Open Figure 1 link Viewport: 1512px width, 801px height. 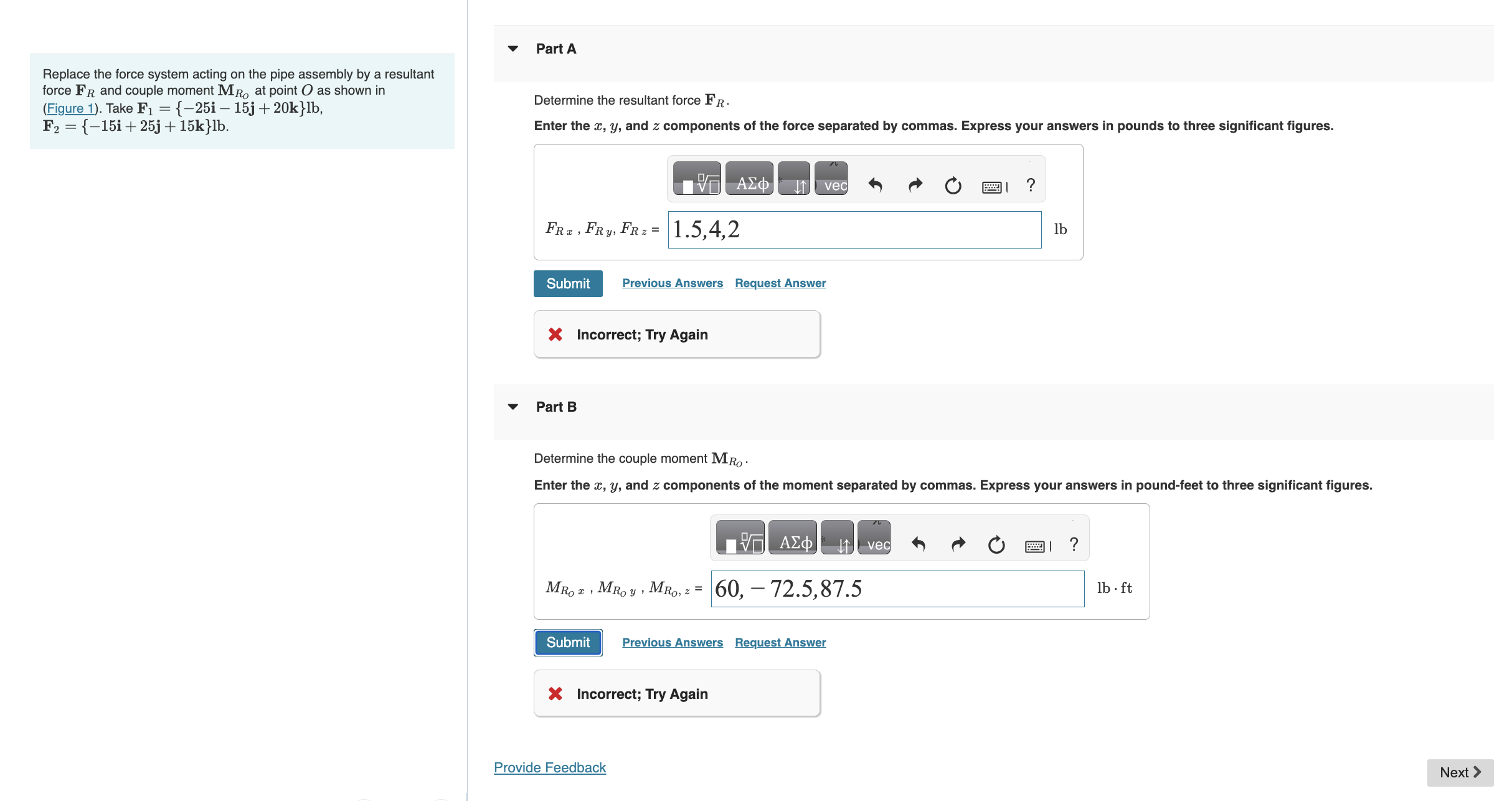(70, 108)
